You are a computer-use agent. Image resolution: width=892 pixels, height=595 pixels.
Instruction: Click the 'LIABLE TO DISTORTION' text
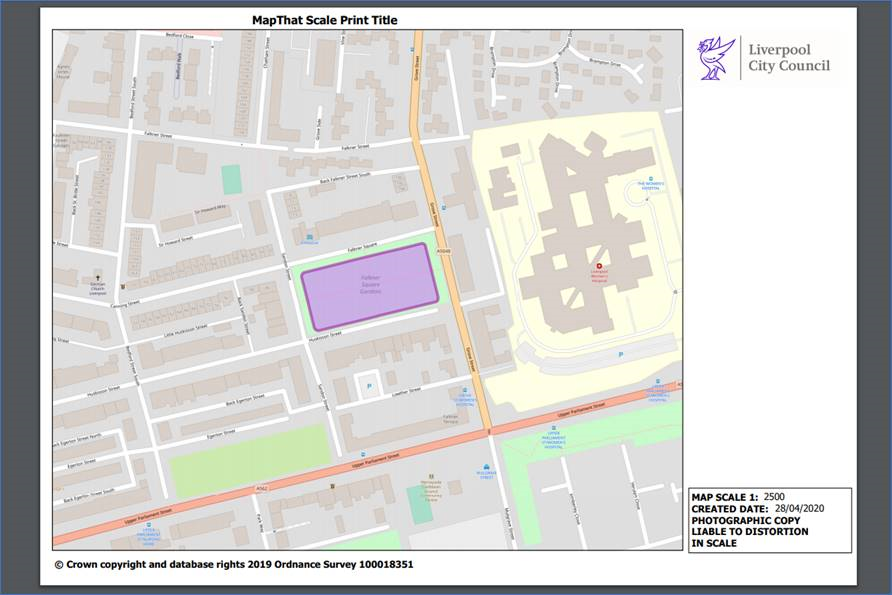tap(750, 531)
